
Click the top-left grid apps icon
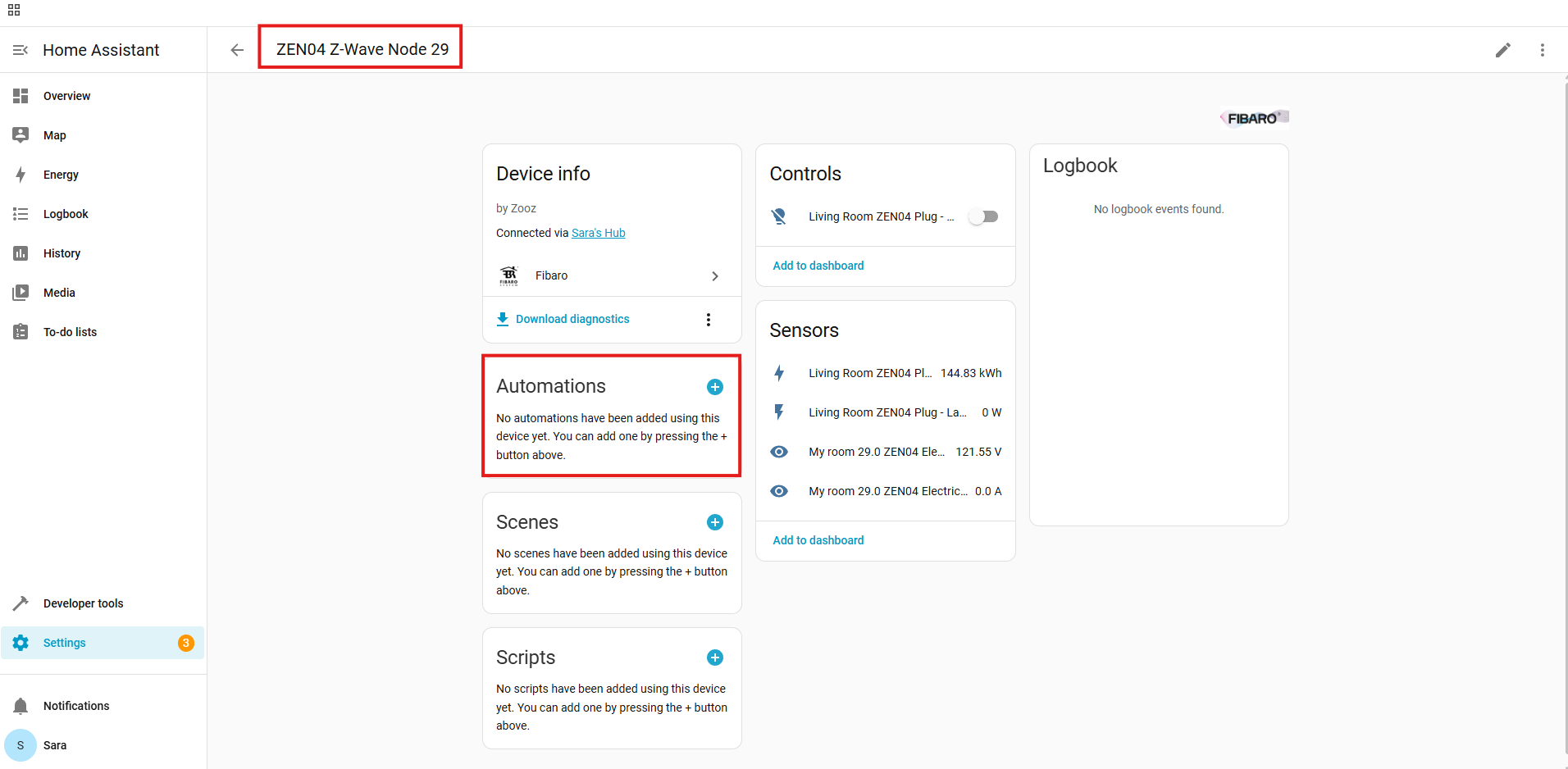tap(14, 10)
